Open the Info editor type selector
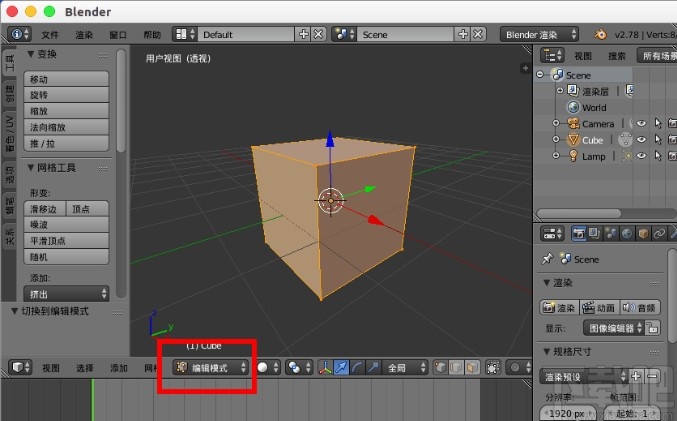Viewport: 677px width, 421px height. pos(20,34)
